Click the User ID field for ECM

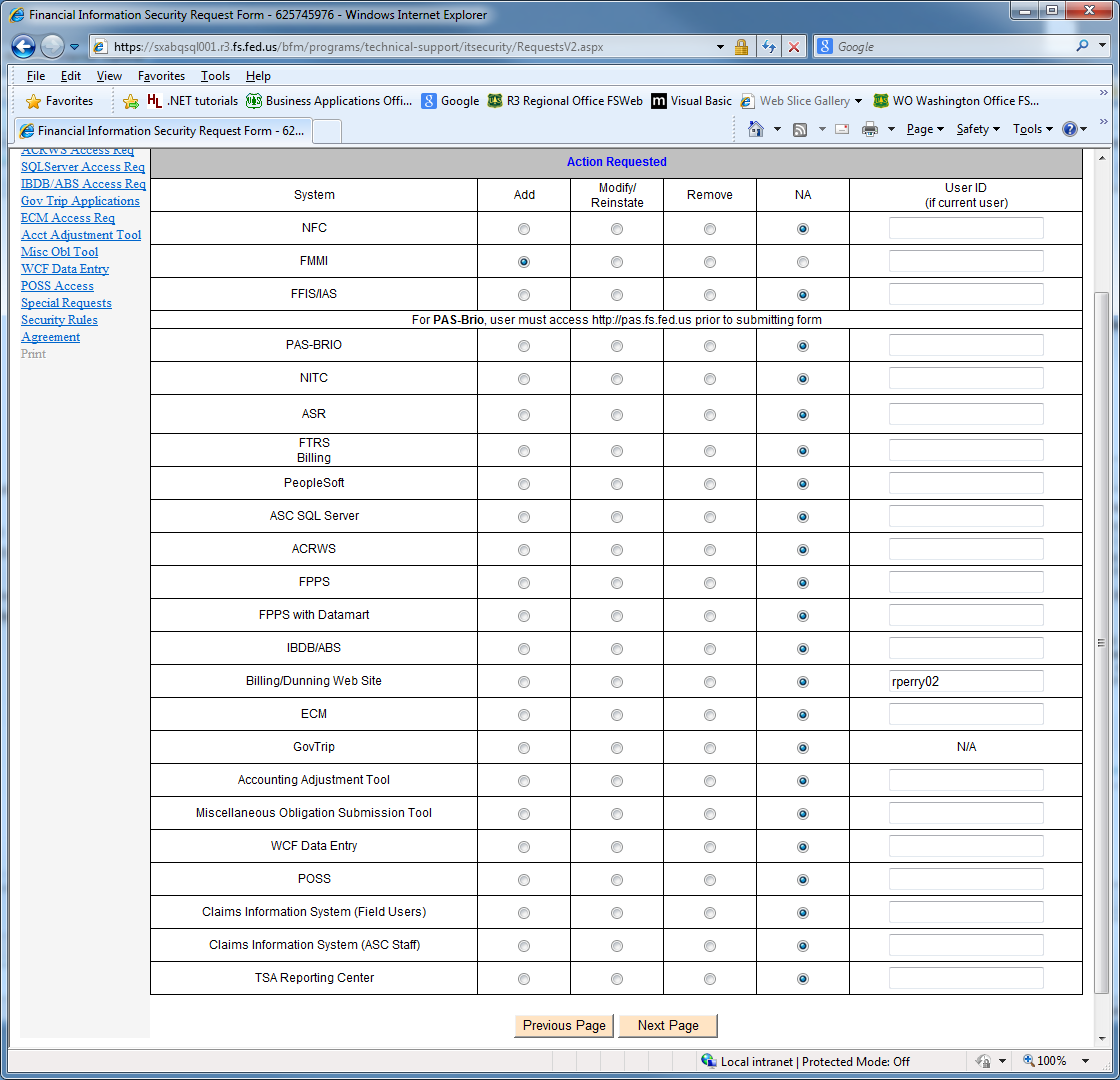tap(966, 714)
